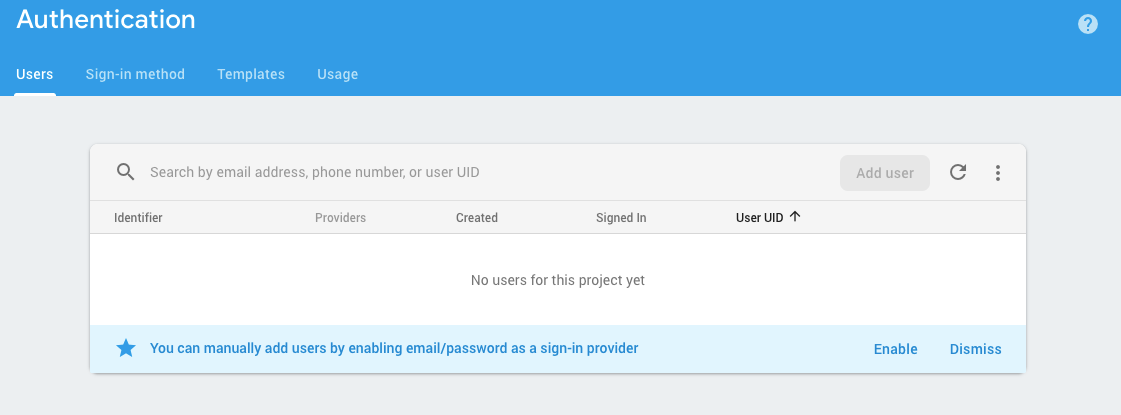Click the manually add users banner text
Screen dimensions: 1121x415
pos(394,348)
